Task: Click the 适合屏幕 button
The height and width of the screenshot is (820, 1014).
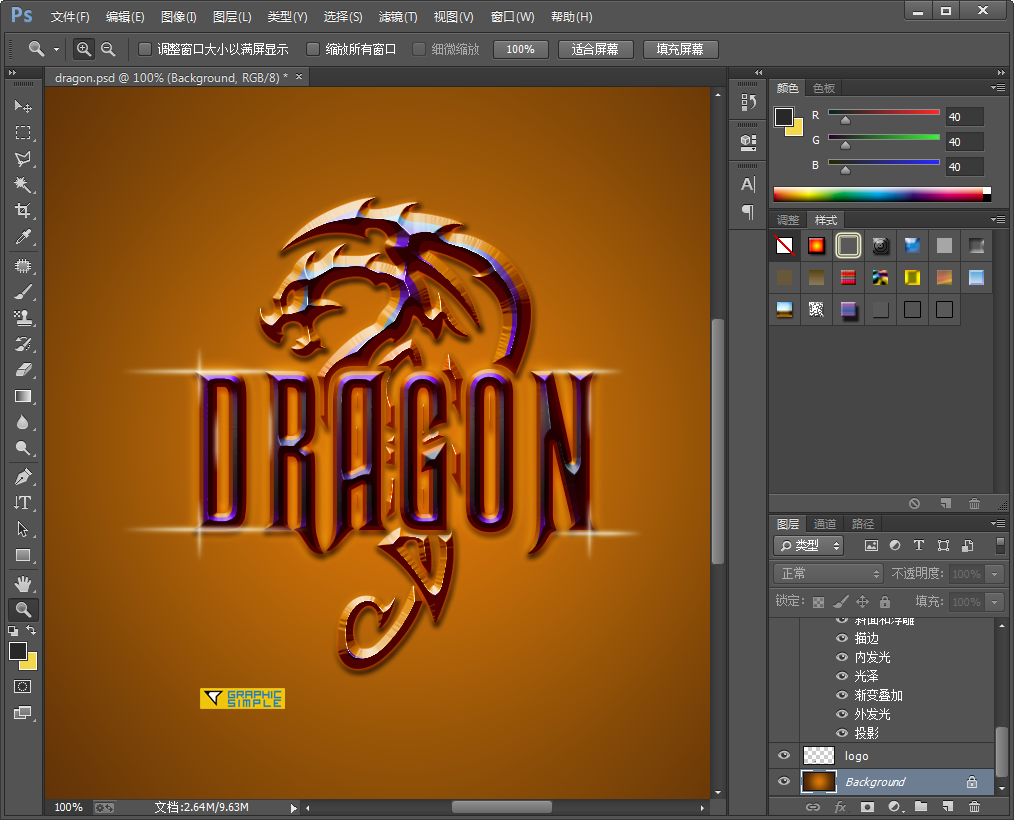Action: pos(595,49)
